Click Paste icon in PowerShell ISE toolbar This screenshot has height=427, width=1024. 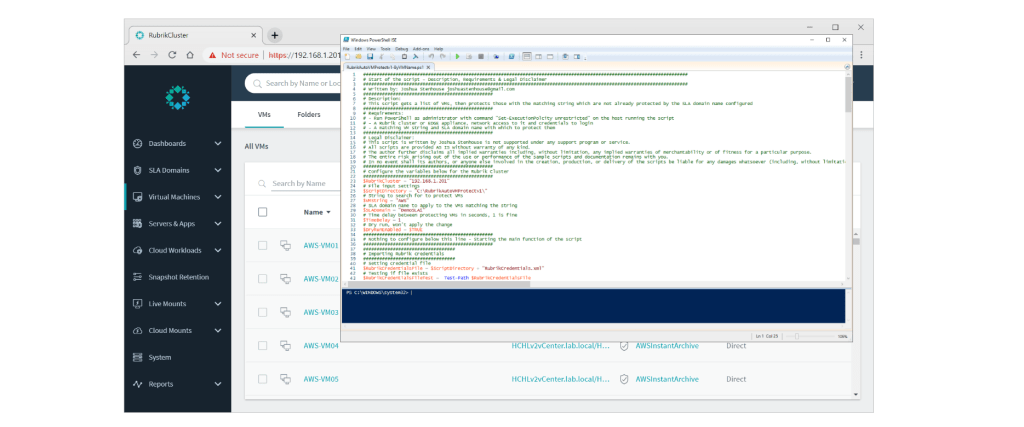point(404,57)
